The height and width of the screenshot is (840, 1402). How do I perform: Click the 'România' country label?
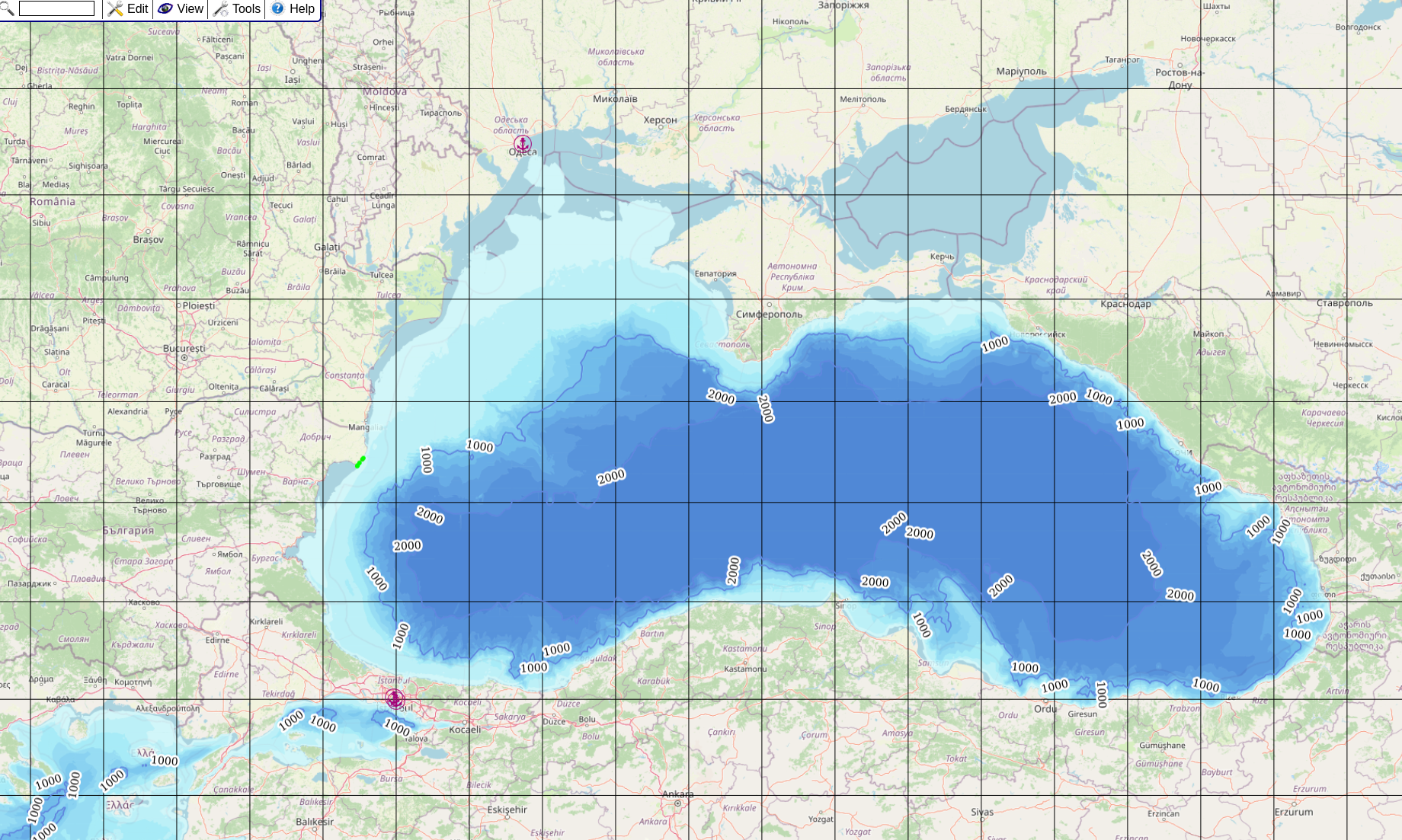pyautogui.click(x=53, y=202)
